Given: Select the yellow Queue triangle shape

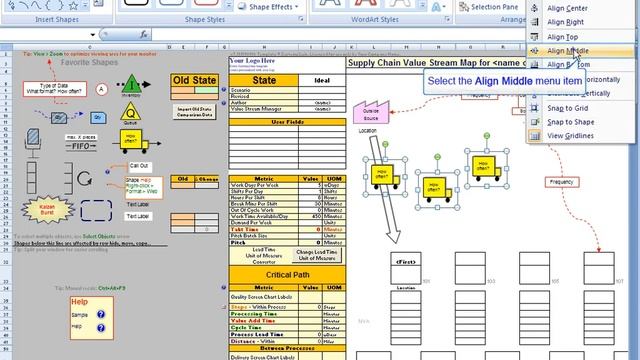Looking at the screenshot, I should 131,111.
